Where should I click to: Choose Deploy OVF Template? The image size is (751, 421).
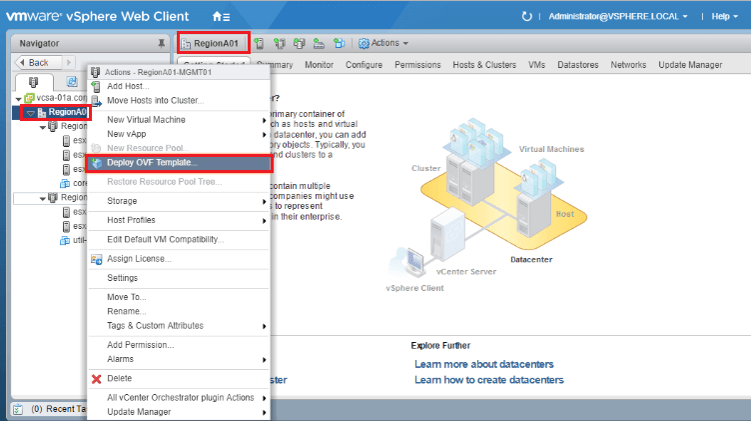pos(179,163)
